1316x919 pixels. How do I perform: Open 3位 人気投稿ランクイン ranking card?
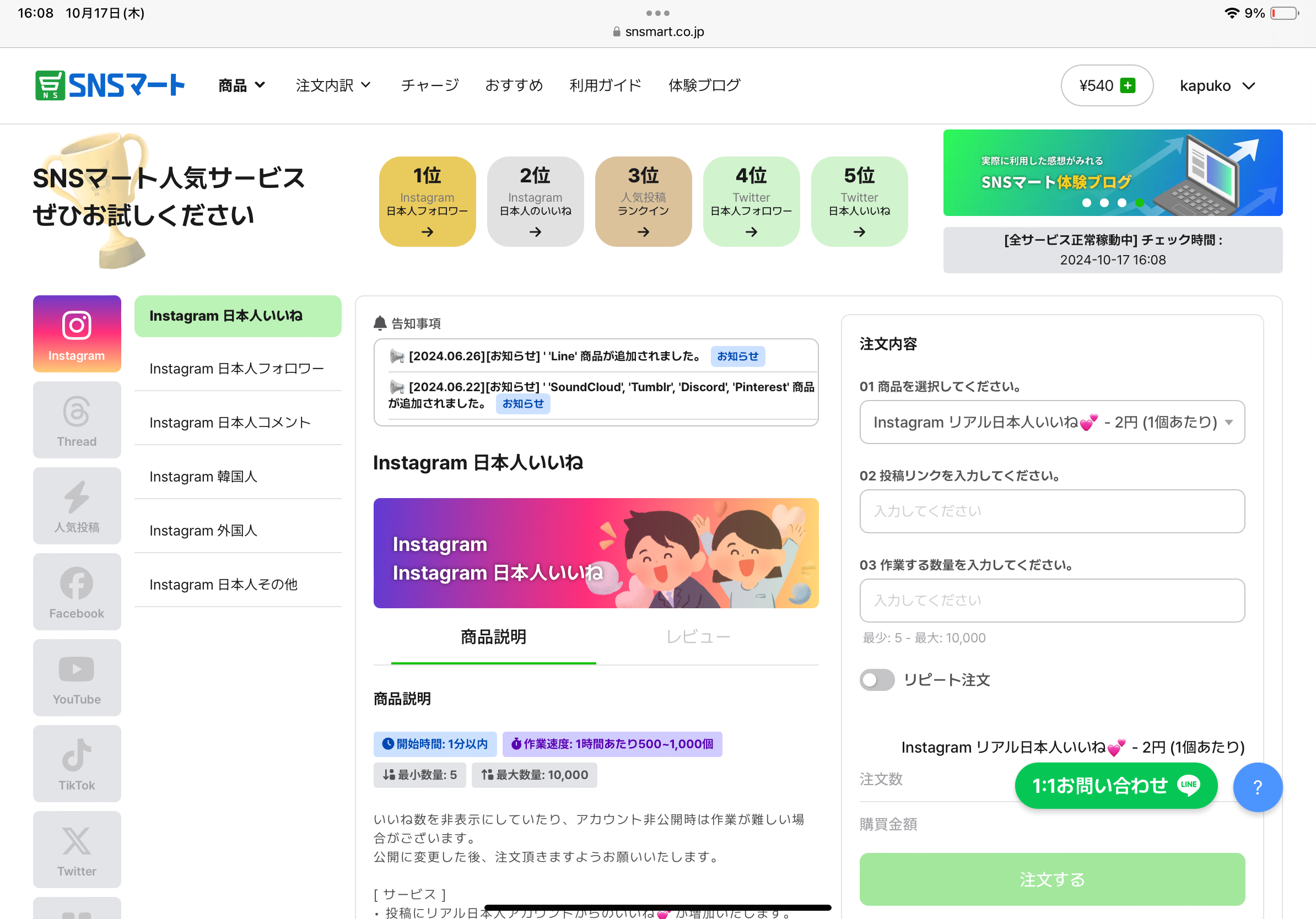pyautogui.click(x=643, y=202)
